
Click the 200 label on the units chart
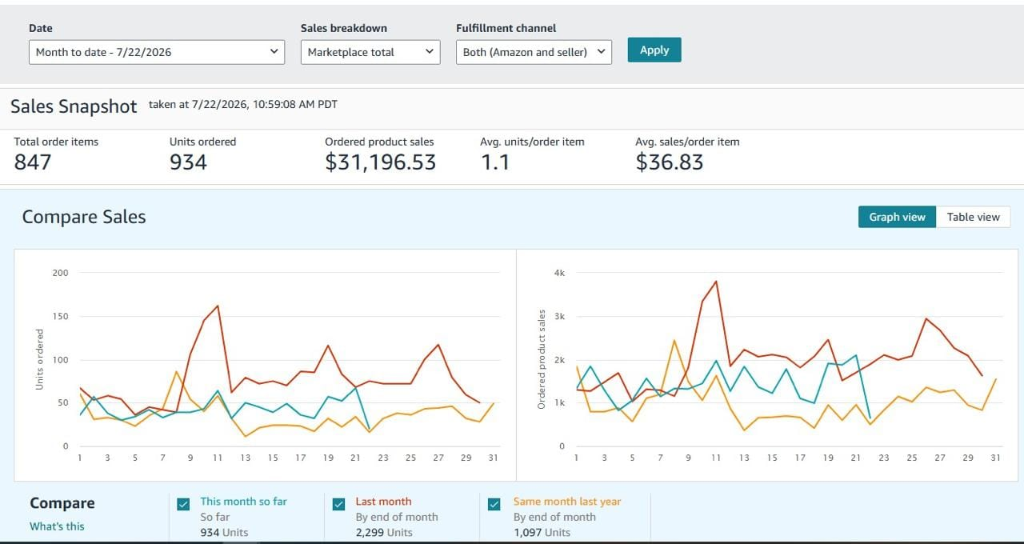[61, 273]
